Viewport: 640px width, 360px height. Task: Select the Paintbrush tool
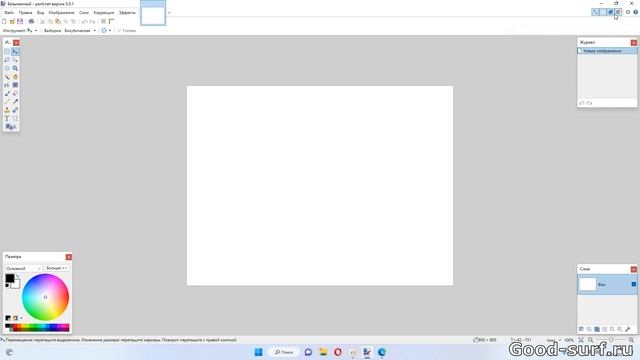[x=7, y=93]
